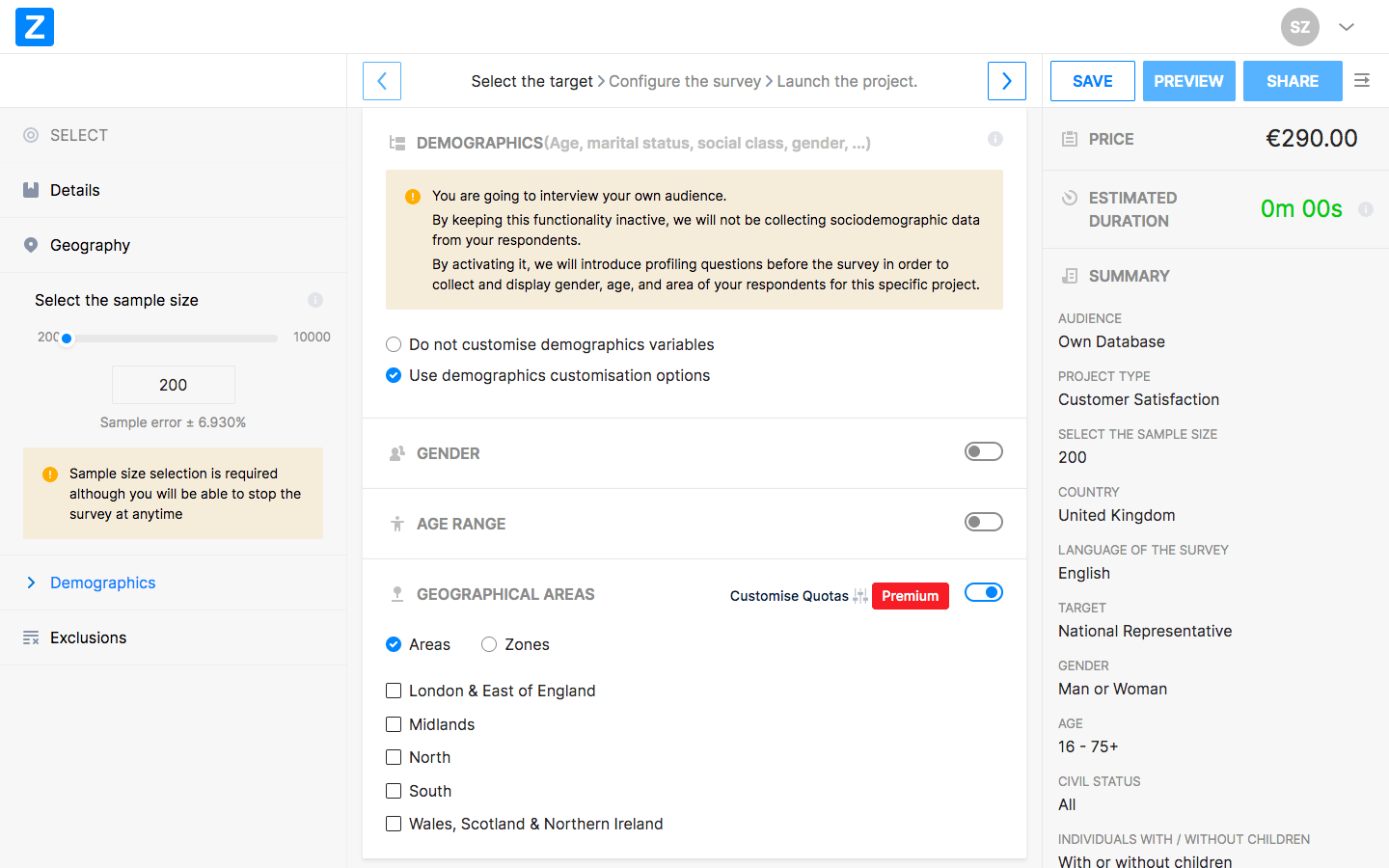Click the sample size input showing 200
Image resolution: width=1389 pixels, height=868 pixels.
point(173,384)
